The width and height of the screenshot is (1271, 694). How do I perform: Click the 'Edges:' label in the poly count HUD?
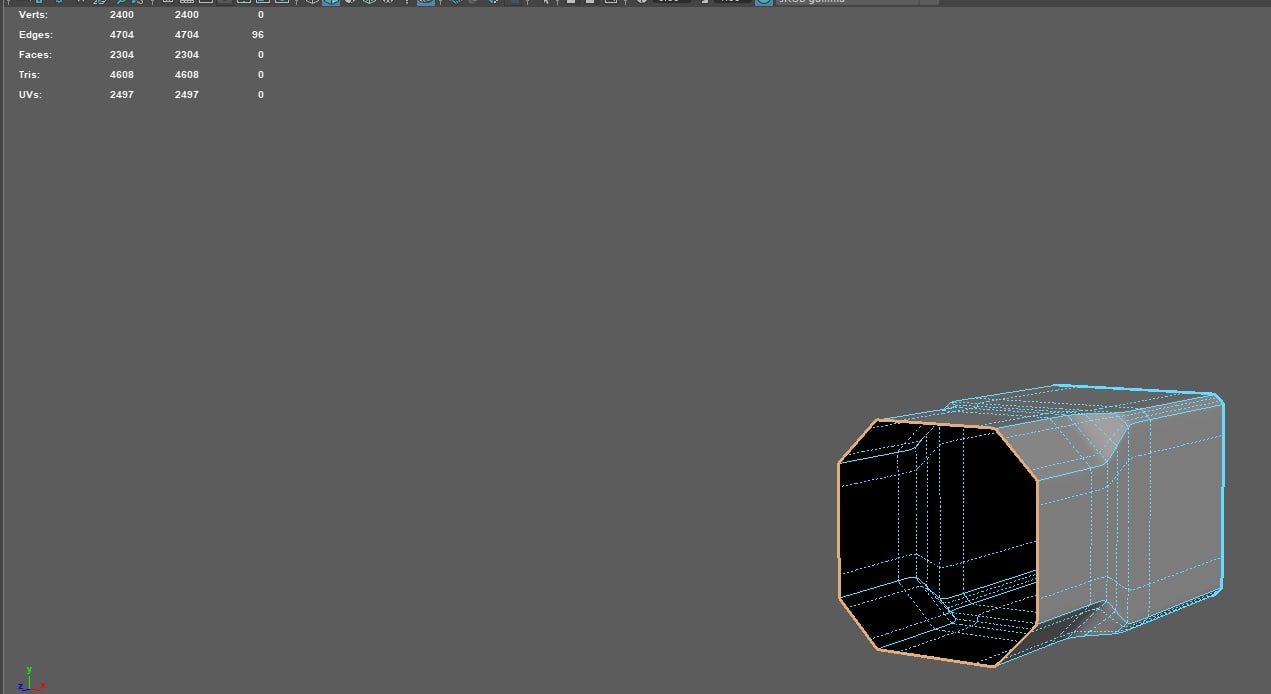pyautogui.click(x=35, y=35)
